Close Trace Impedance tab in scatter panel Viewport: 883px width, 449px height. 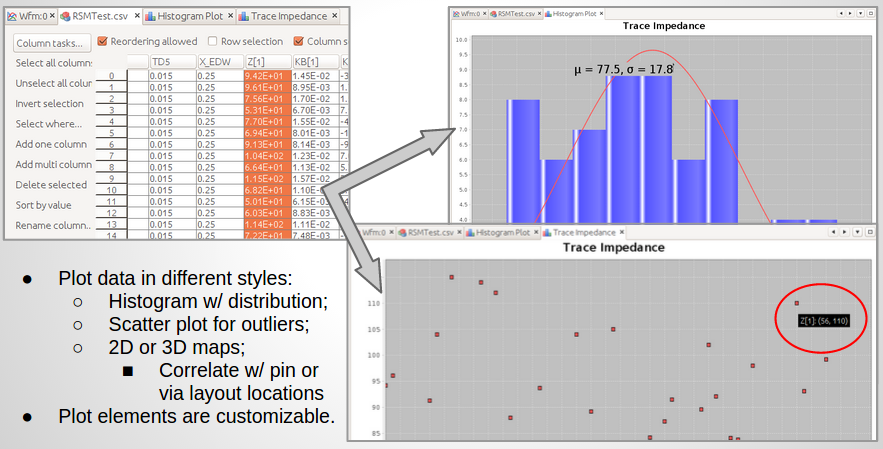[x=621, y=232]
